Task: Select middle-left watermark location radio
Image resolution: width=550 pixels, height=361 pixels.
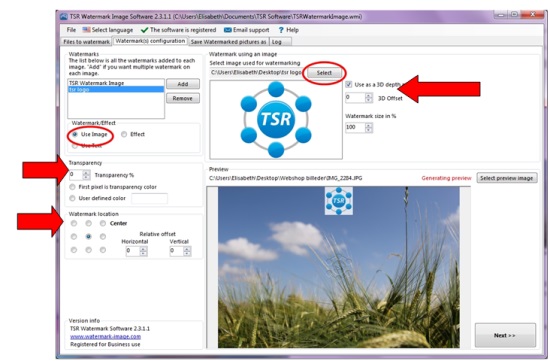Action: point(74,237)
